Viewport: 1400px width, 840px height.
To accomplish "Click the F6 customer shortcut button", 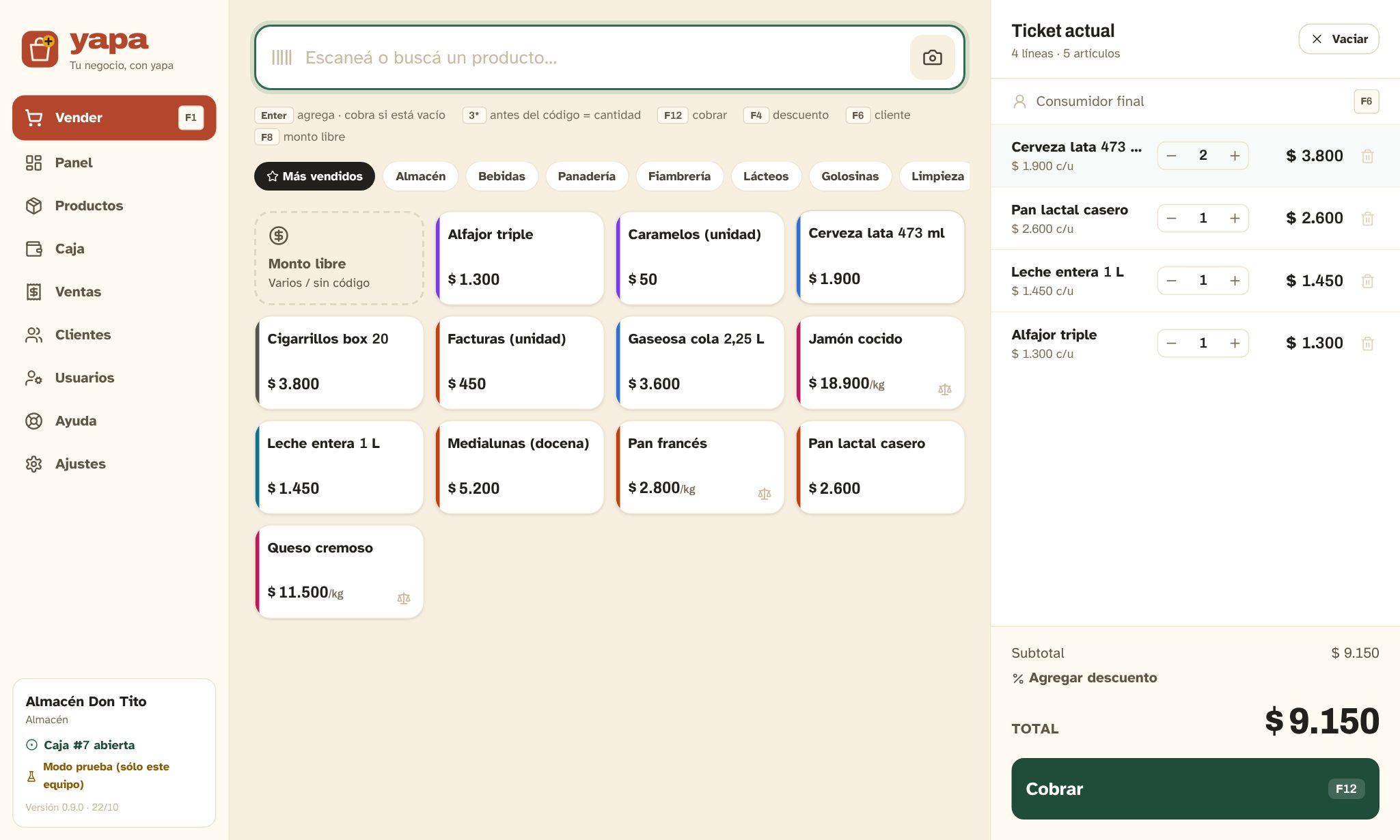I will (1366, 101).
